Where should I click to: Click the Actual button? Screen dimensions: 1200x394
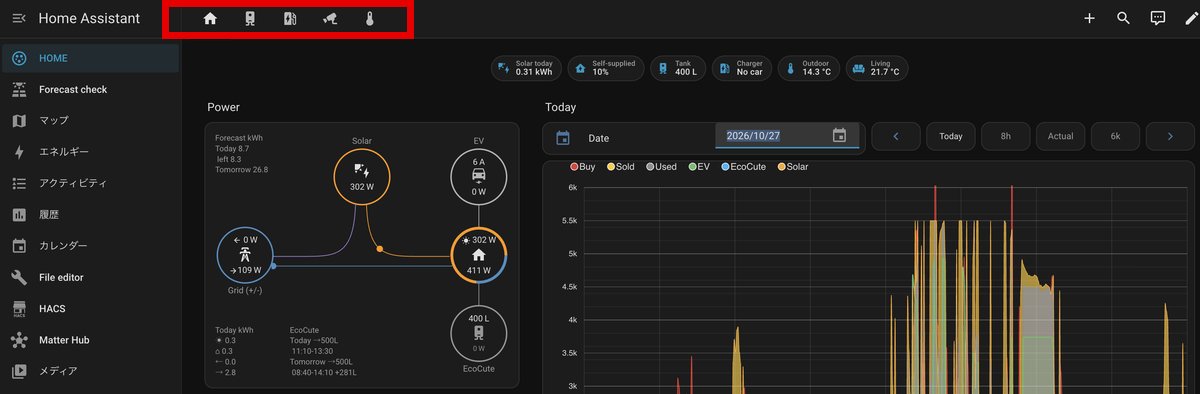coord(1060,136)
